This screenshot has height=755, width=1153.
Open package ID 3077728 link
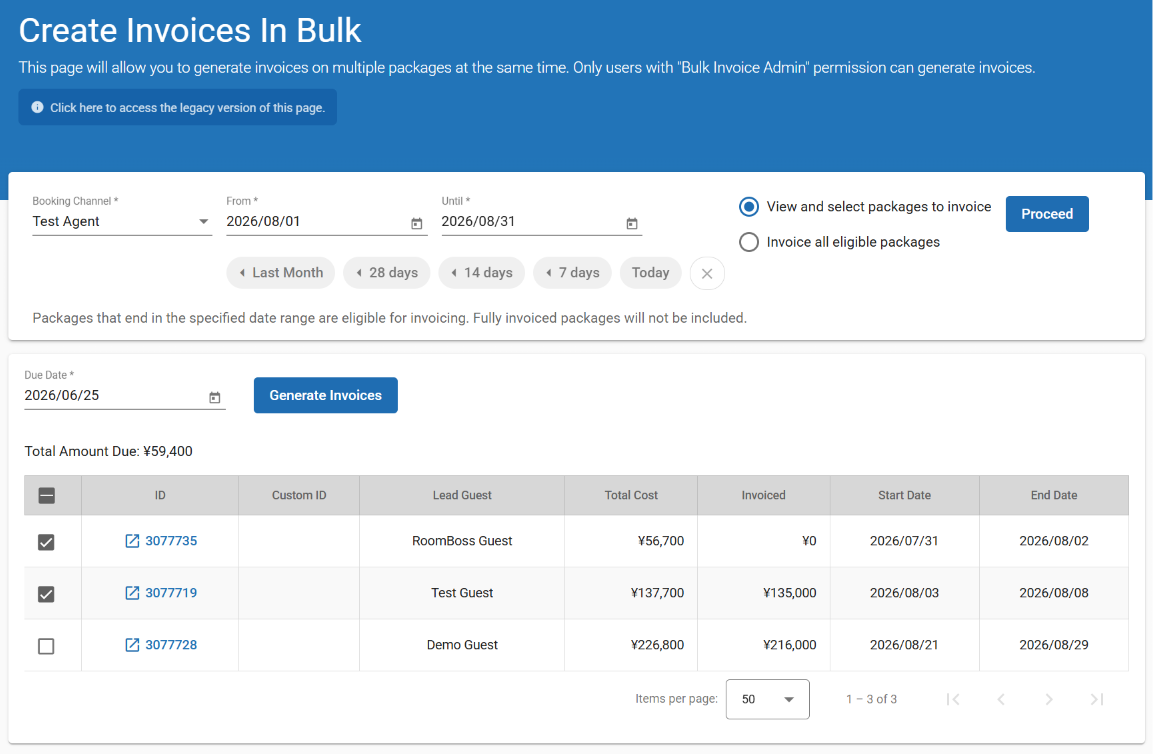click(171, 645)
